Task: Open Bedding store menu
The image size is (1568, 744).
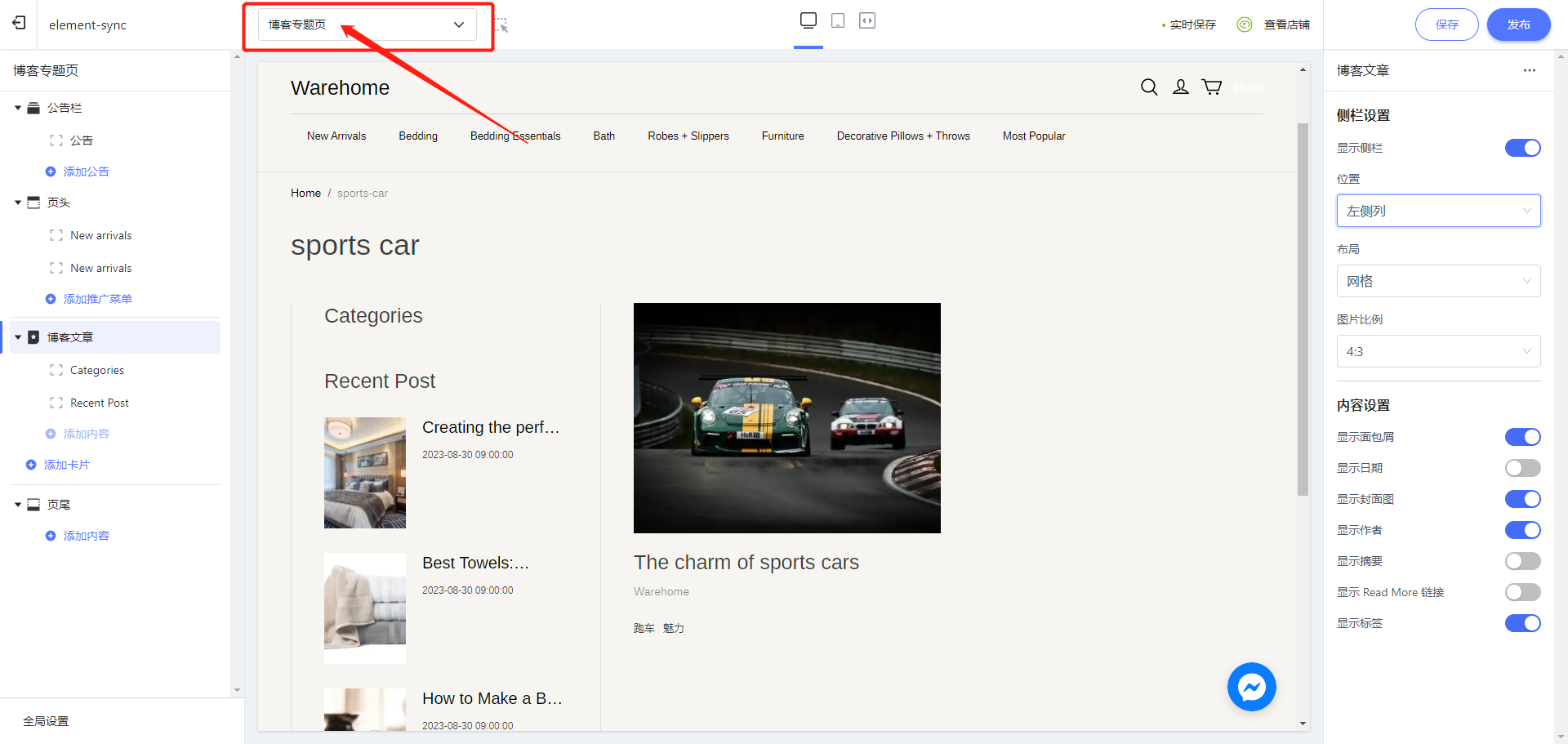Action: 418,136
